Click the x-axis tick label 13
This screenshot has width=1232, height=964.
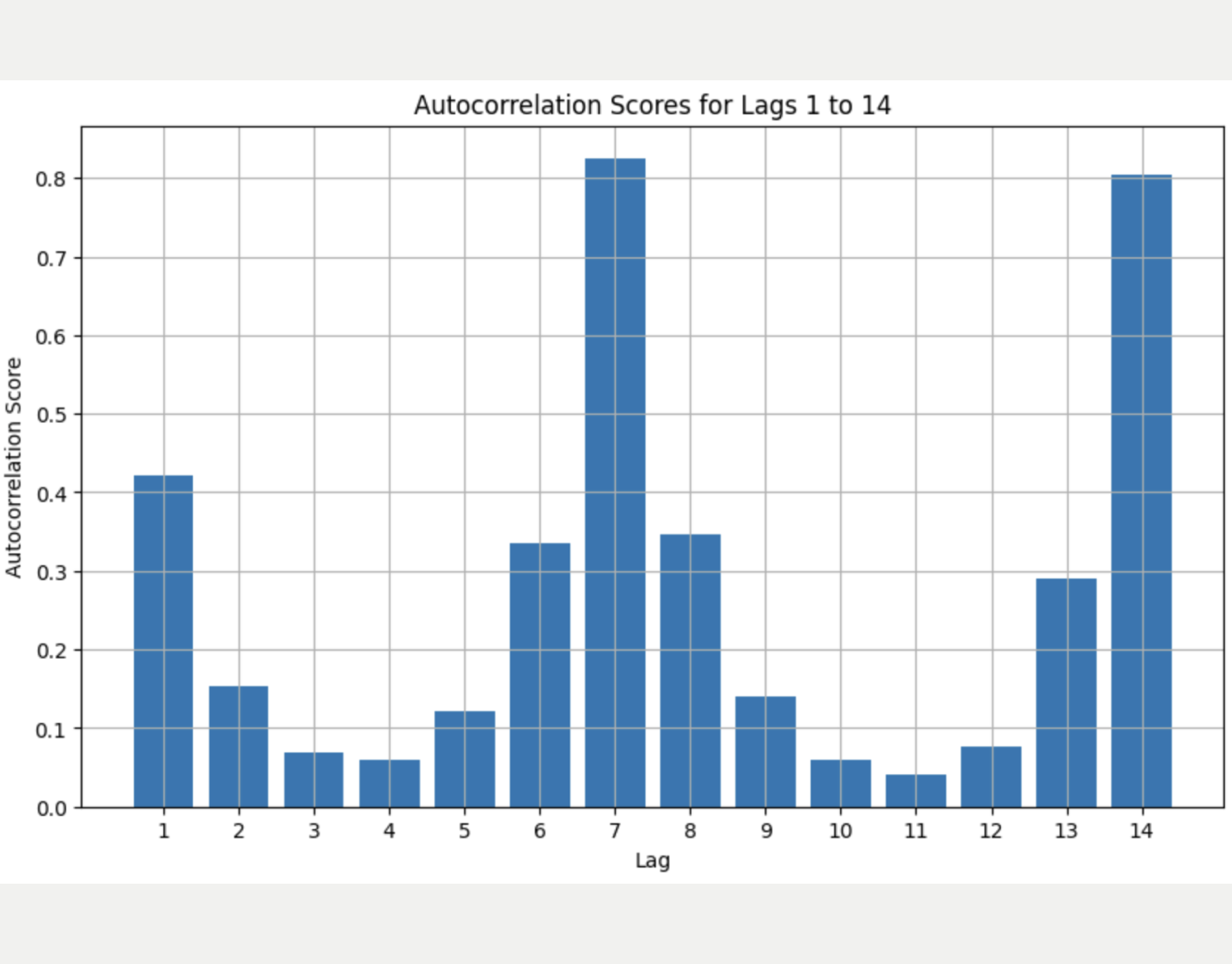pos(1066,831)
